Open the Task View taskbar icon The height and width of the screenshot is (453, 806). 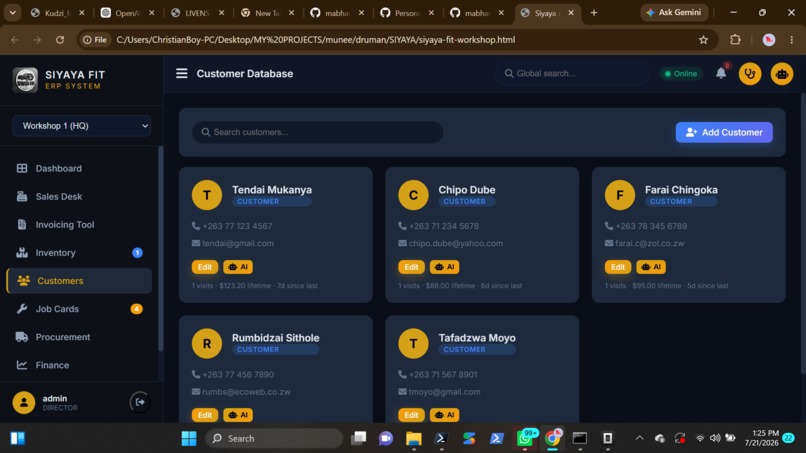coord(358,438)
